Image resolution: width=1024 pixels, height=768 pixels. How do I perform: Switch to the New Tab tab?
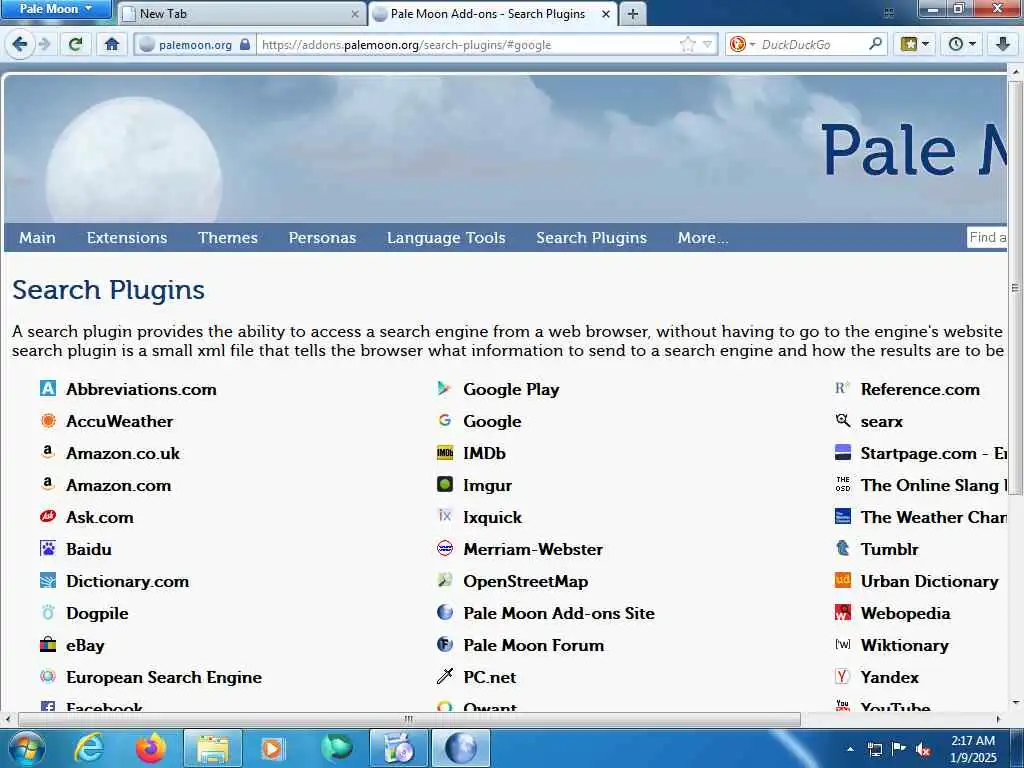pos(241,14)
